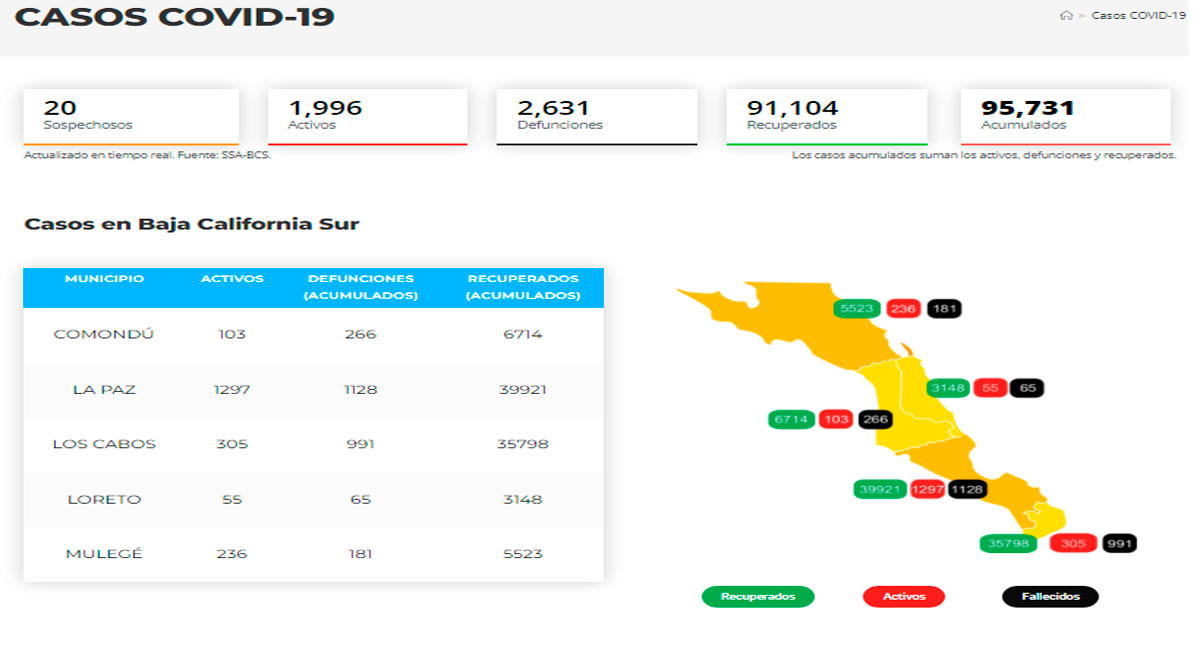Toggle the Fallecidos legend button

(x=1050, y=596)
